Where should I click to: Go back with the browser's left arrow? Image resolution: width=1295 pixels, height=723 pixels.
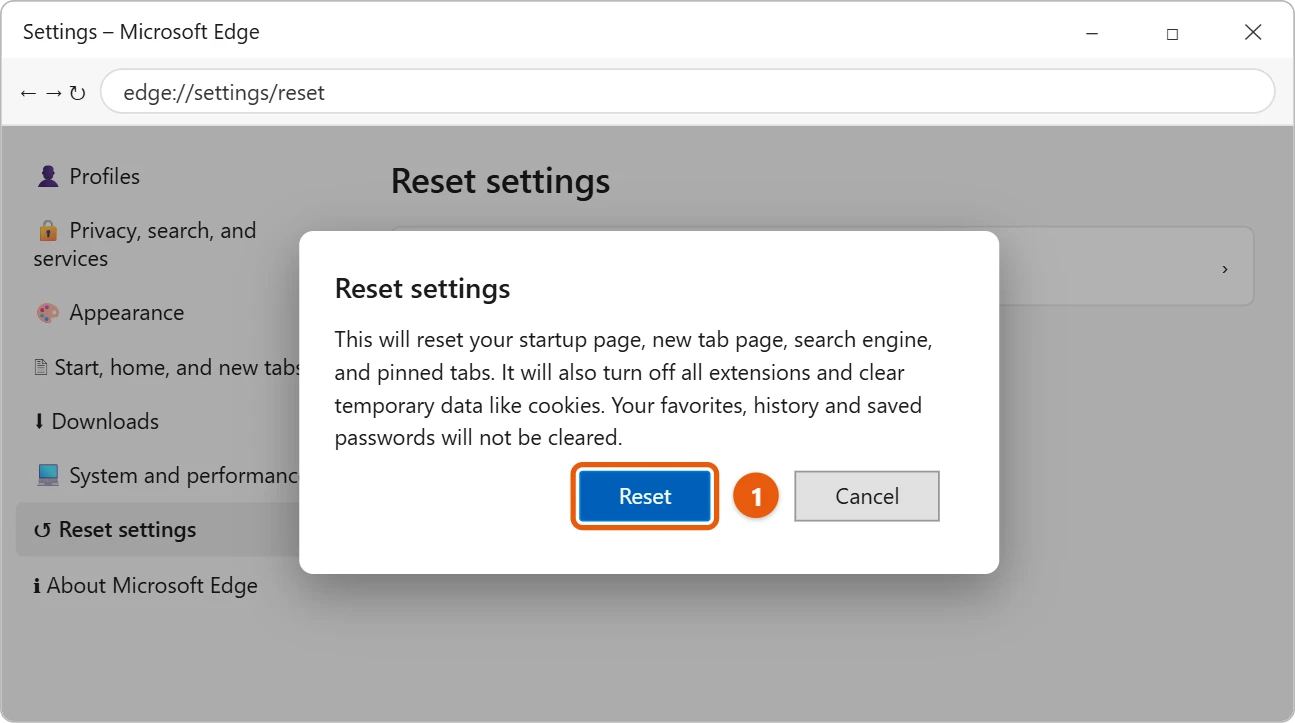click(x=28, y=93)
